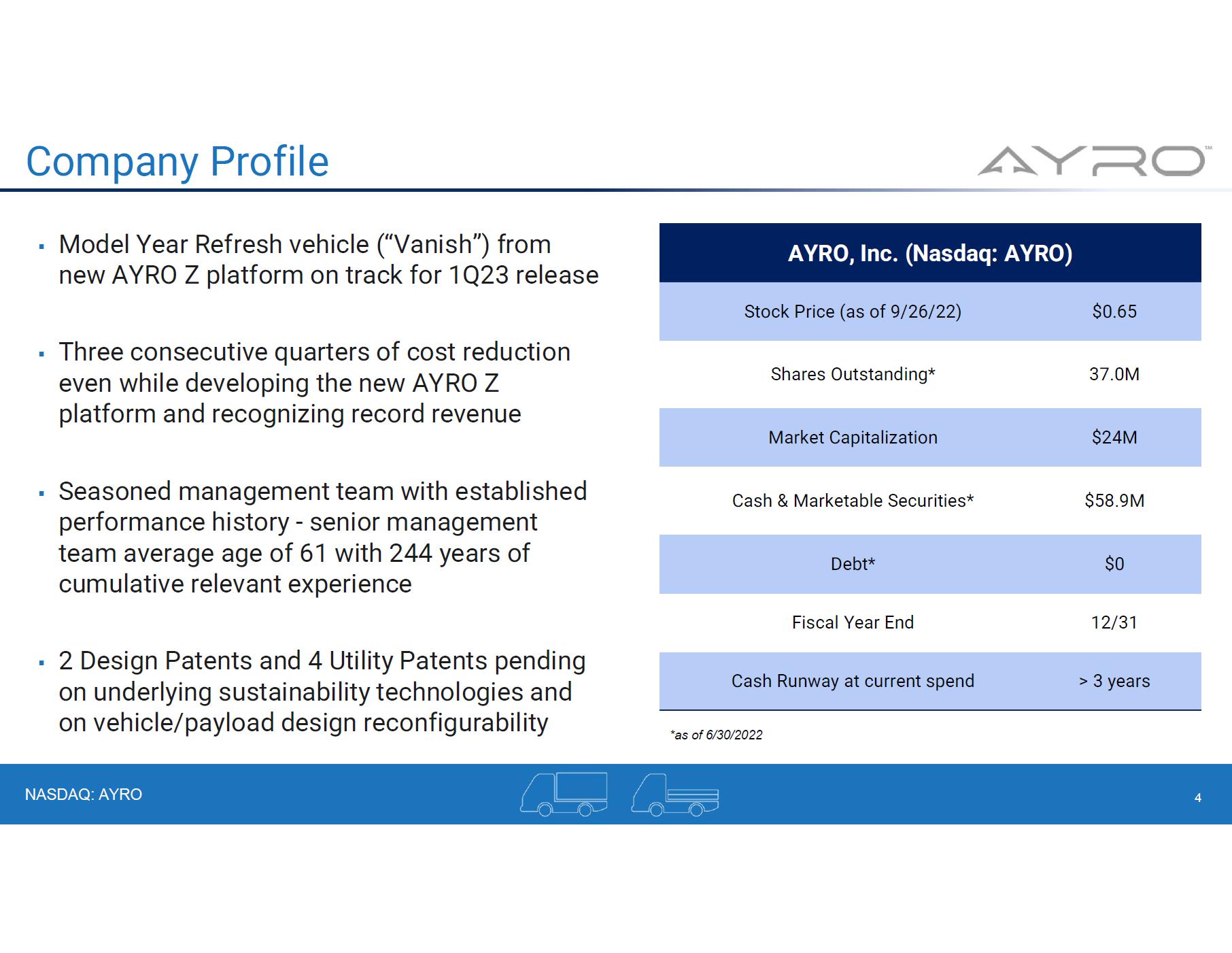
Task: Click the *as of 6/30/2022 footnote
Action: pos(716,735)
